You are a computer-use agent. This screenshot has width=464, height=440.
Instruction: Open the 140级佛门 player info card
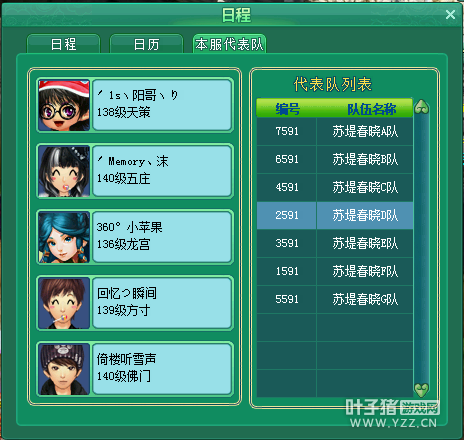(162, 369)
